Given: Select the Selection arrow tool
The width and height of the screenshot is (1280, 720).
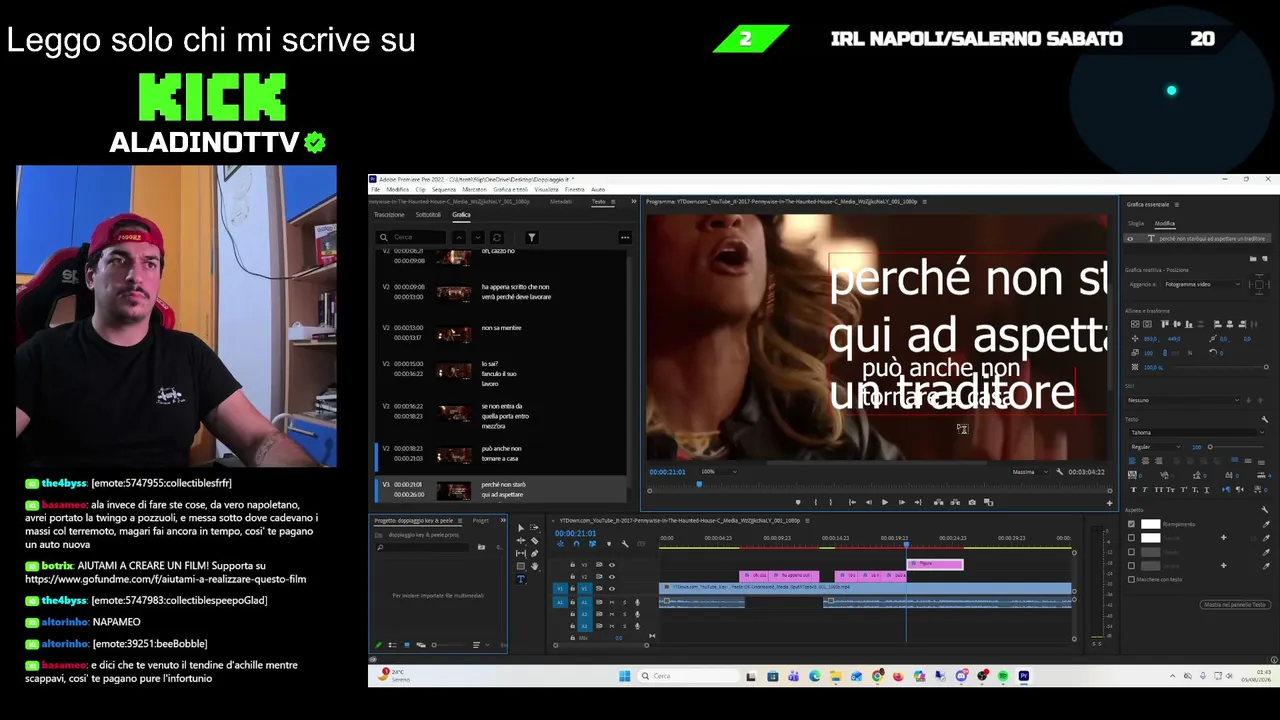Looking at the screenshot, I should [520, 527].
